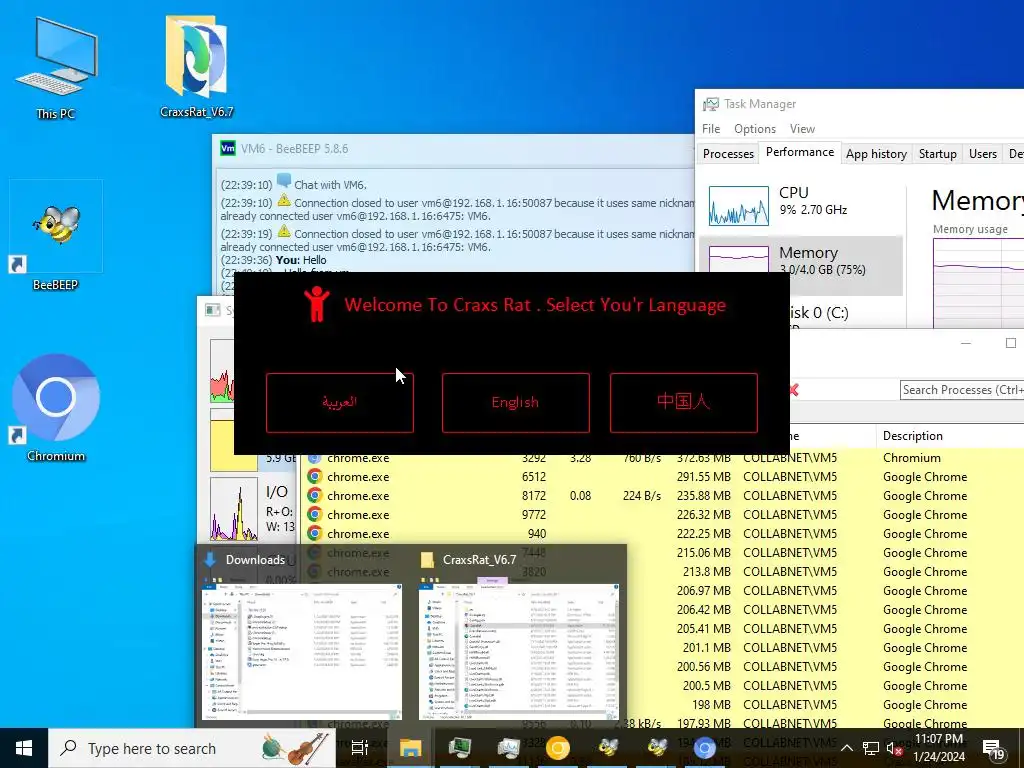
Task: Click the 213.8 MB memory value
Action: click(x=707, y=571)
